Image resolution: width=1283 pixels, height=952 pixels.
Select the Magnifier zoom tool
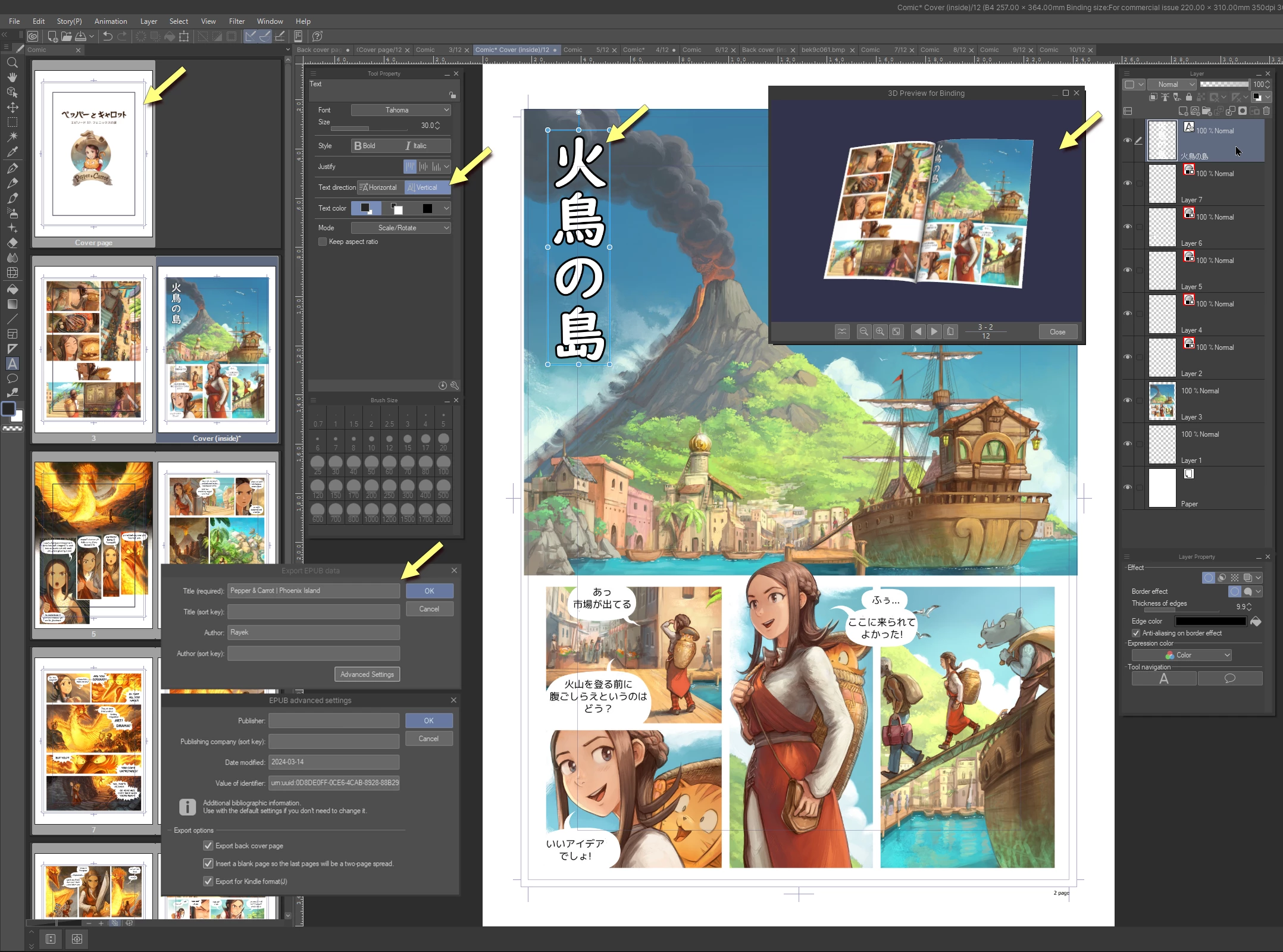coord(12,62)
